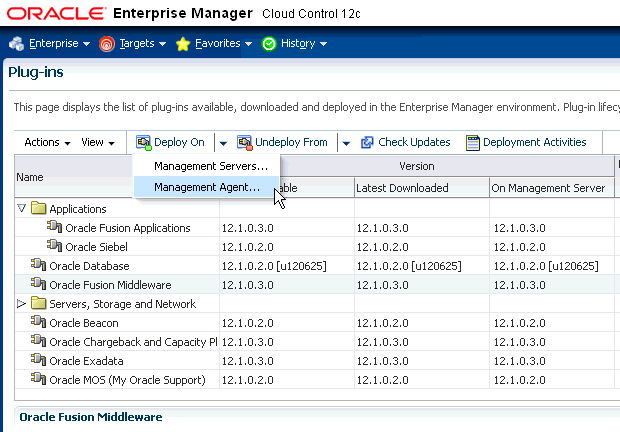Select the Oracle Fusion Applications row
620x432 pixels.
314,228
